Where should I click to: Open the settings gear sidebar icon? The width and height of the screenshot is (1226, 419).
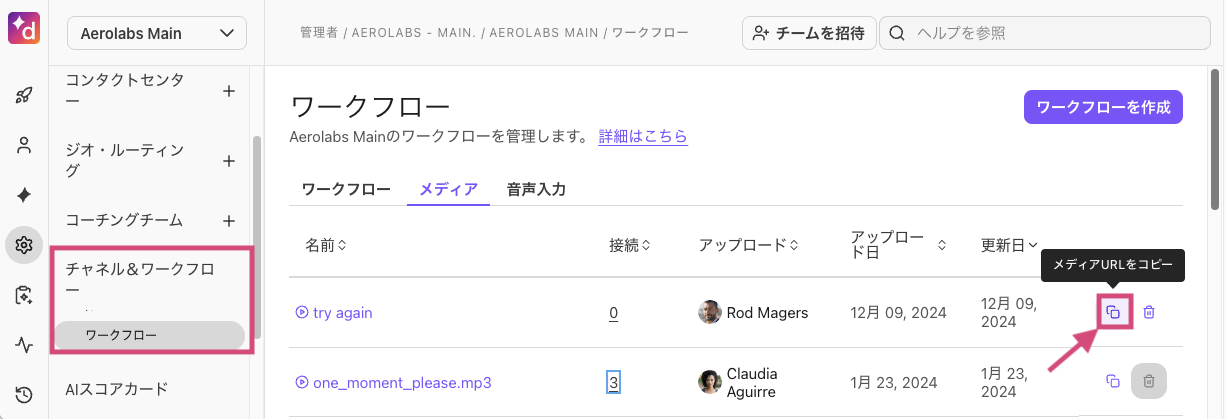coord(24,245)
